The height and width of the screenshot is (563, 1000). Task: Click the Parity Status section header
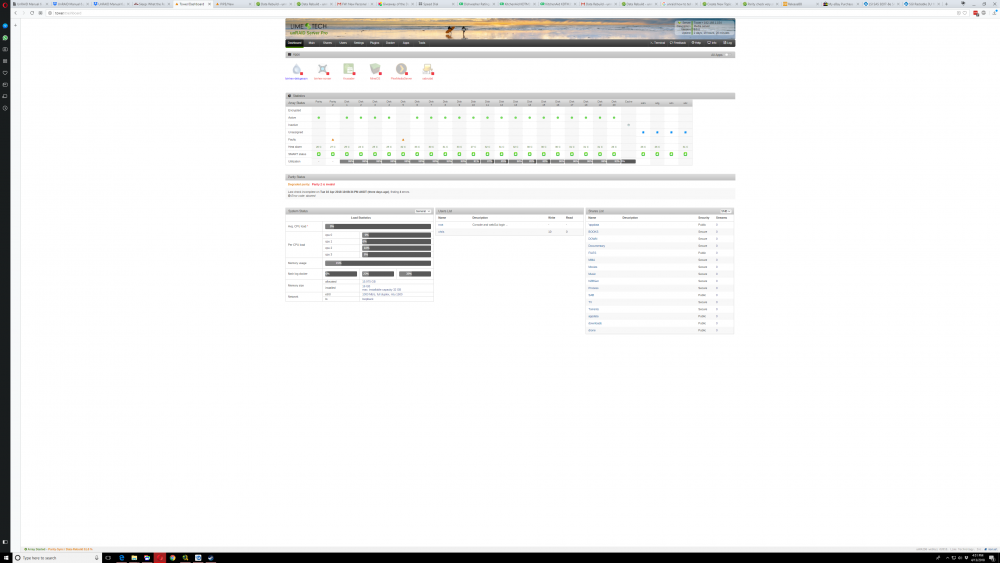click(x=510, y=177)
